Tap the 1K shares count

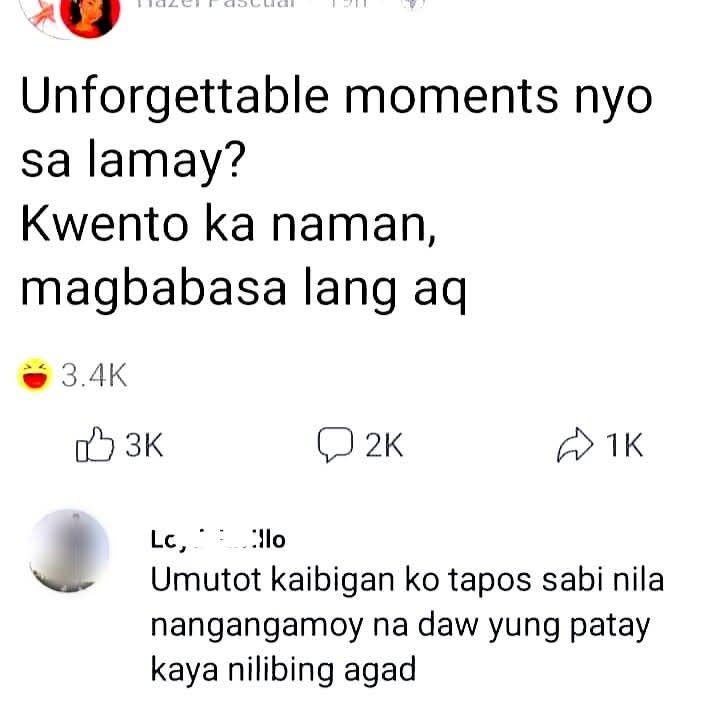[624, 445]
